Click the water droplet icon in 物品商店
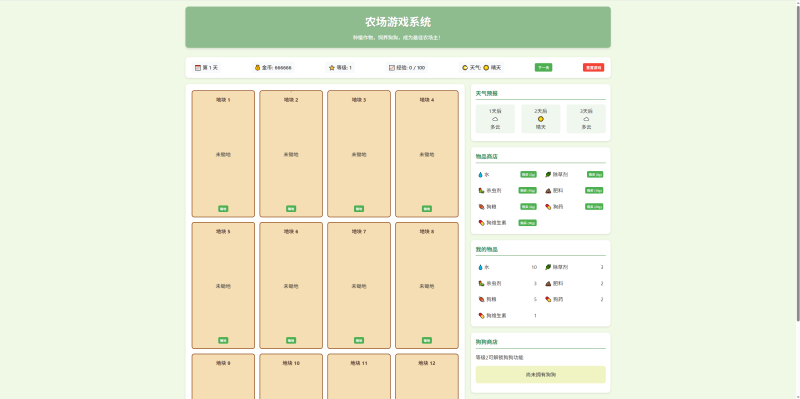Screen dimensions: 800x399 (480, 174)
